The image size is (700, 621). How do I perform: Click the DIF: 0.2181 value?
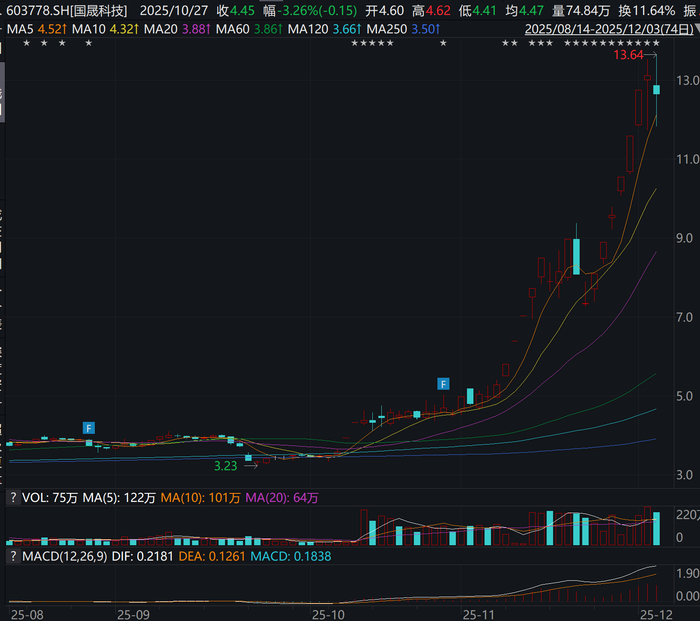pos(142,556)
